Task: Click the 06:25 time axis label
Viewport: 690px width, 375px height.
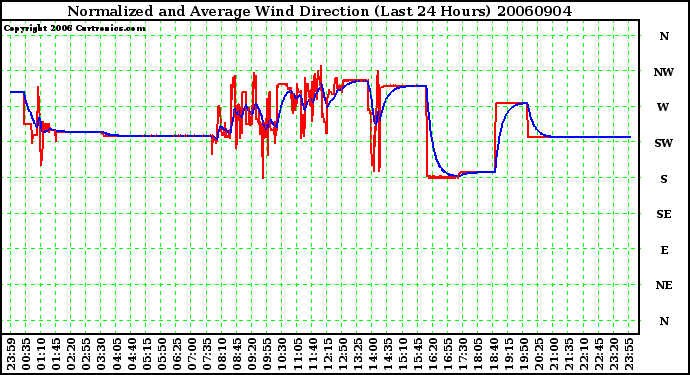Action: (x=177, y=354)
